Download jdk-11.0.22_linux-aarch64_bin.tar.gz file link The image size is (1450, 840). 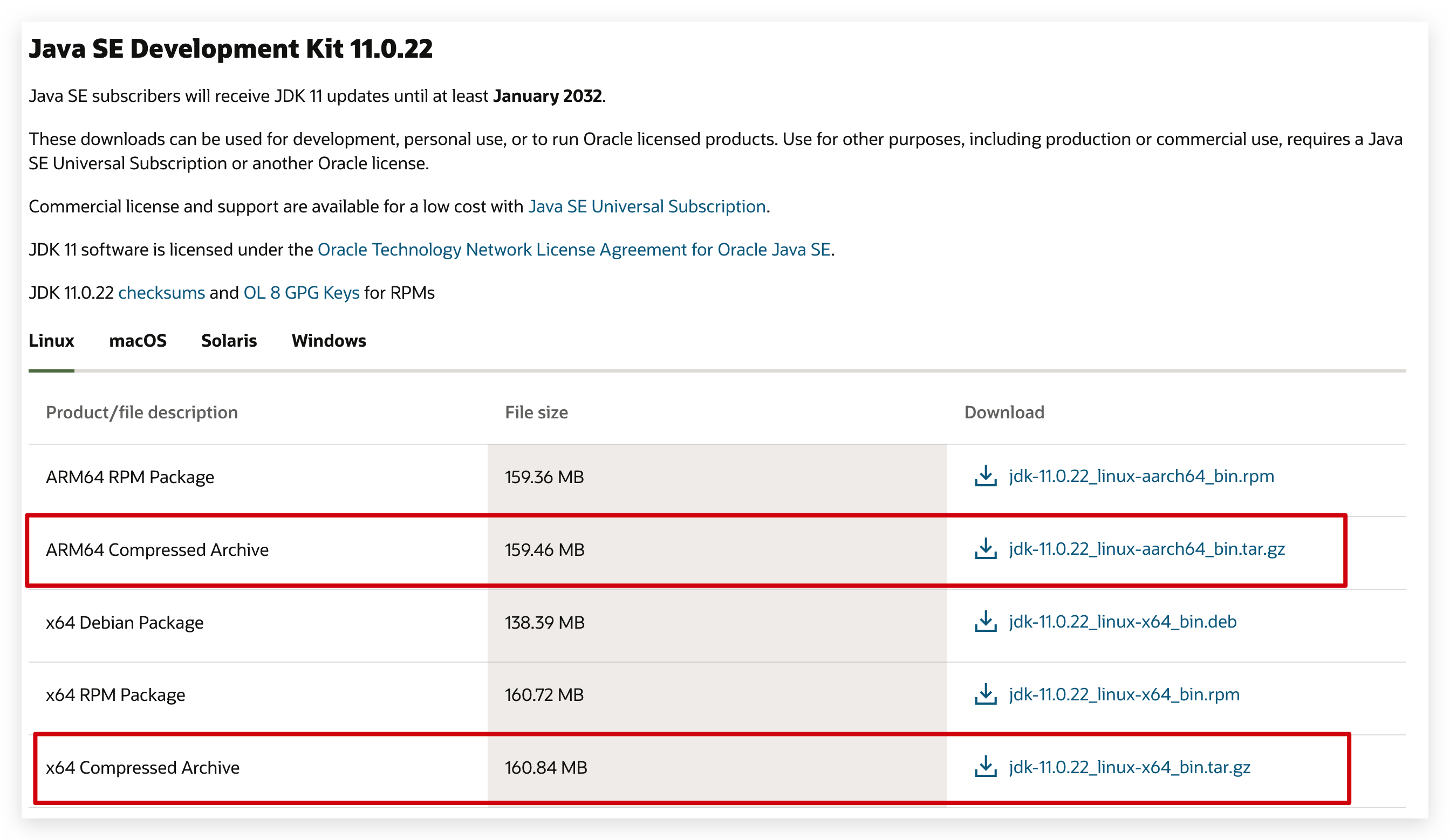click(x=1147, y=548)
